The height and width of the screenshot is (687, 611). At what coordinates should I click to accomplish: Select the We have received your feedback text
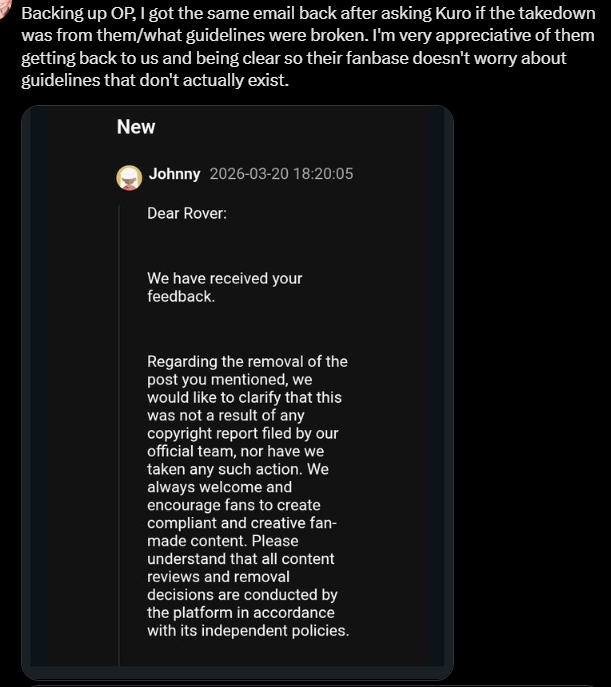tap(225, 287)
